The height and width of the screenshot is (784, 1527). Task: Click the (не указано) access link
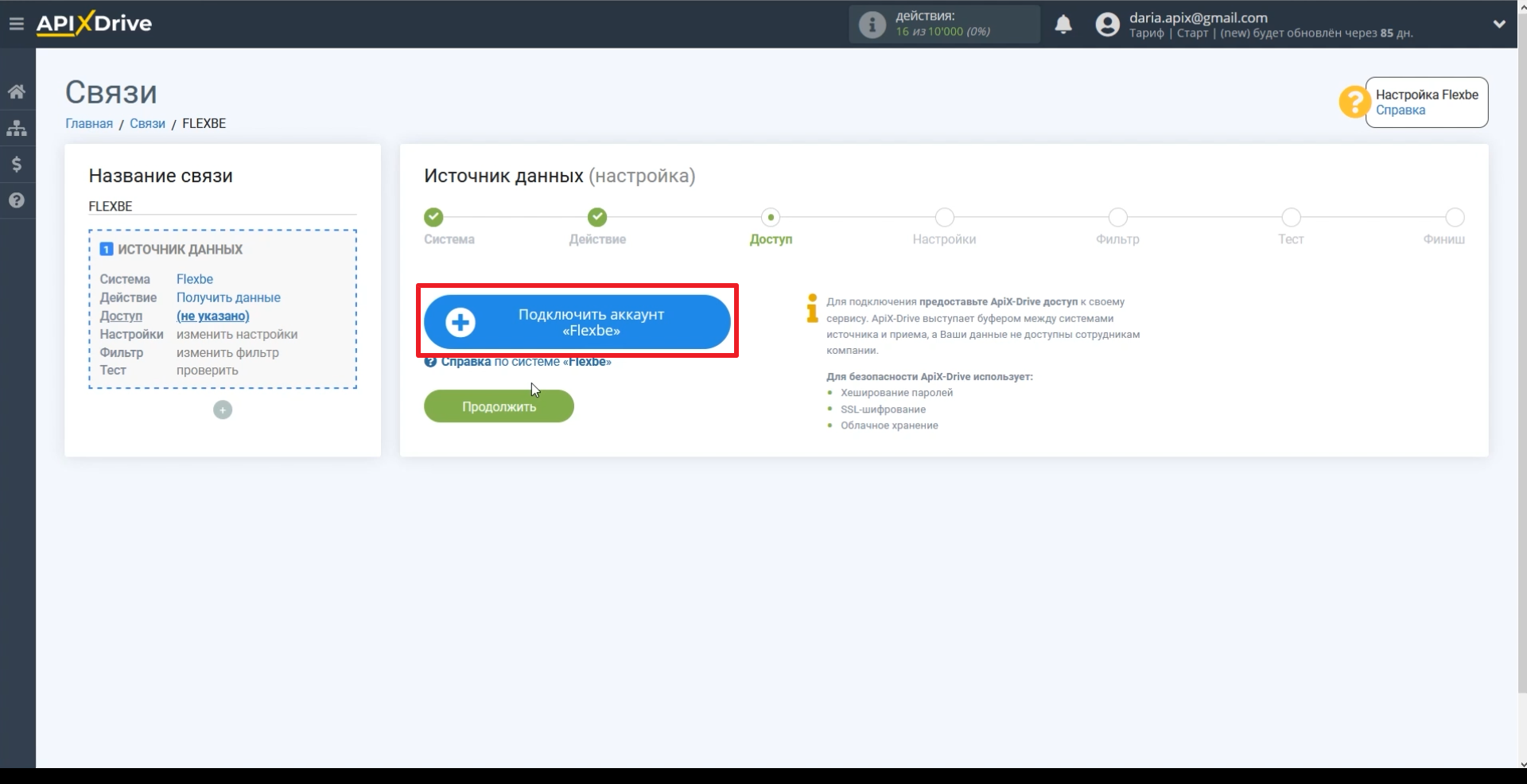click(x=213, y=316)
